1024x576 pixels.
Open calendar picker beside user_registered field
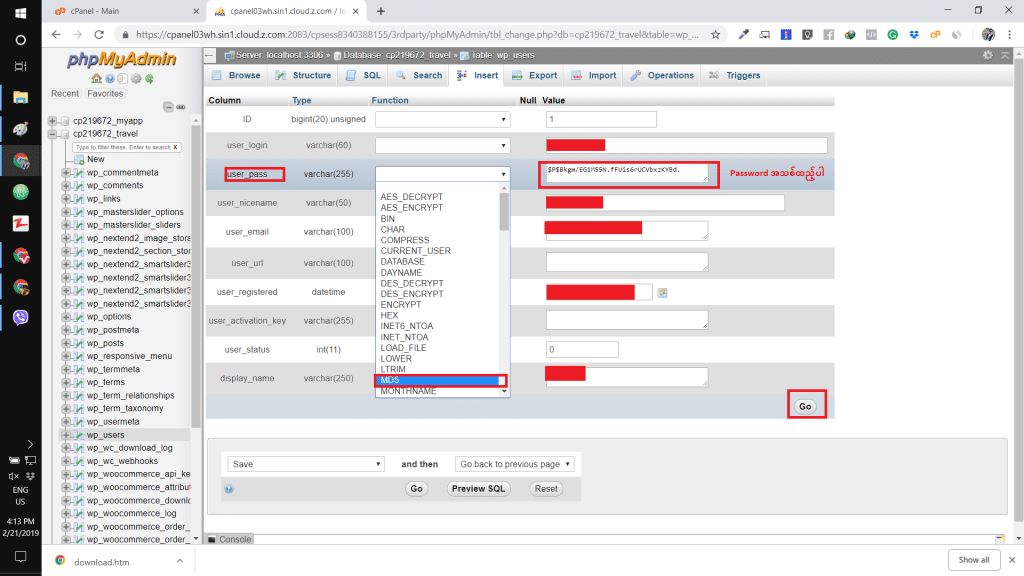pos(662,292)
